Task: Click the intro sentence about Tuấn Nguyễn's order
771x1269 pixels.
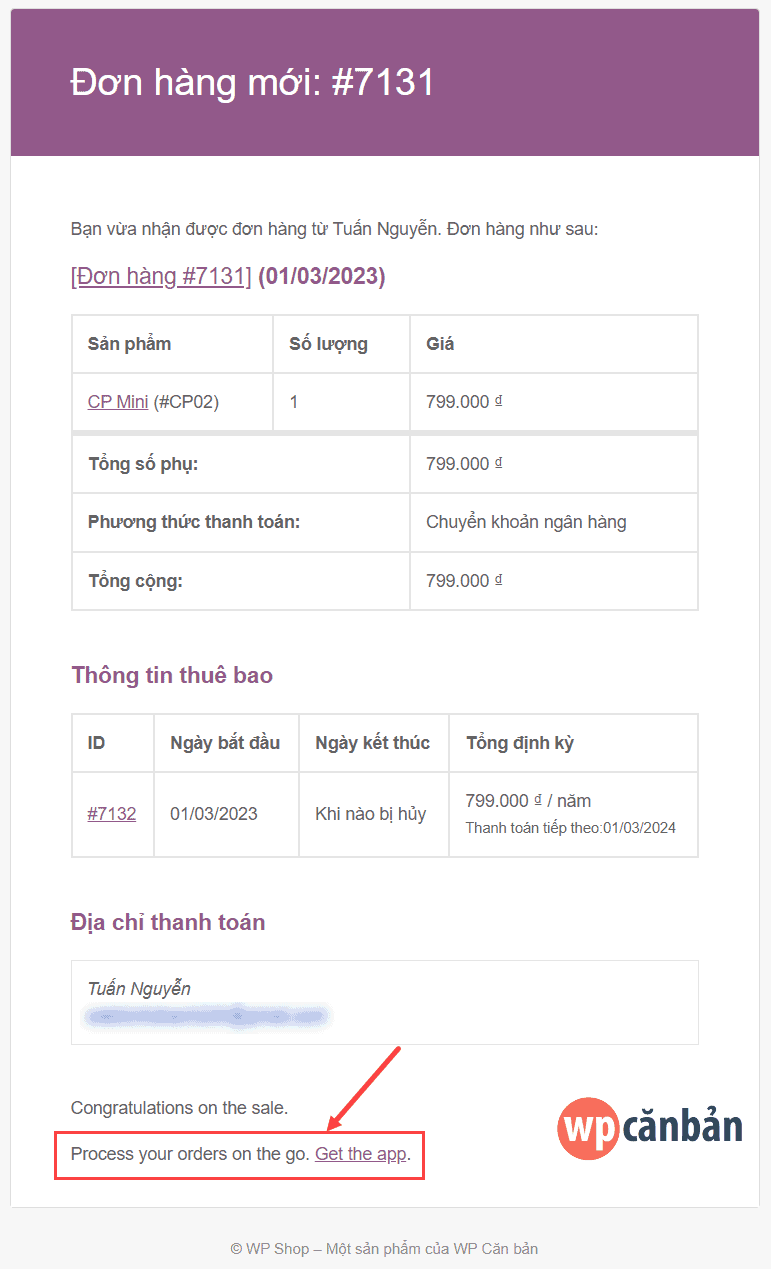Action: 334,230
